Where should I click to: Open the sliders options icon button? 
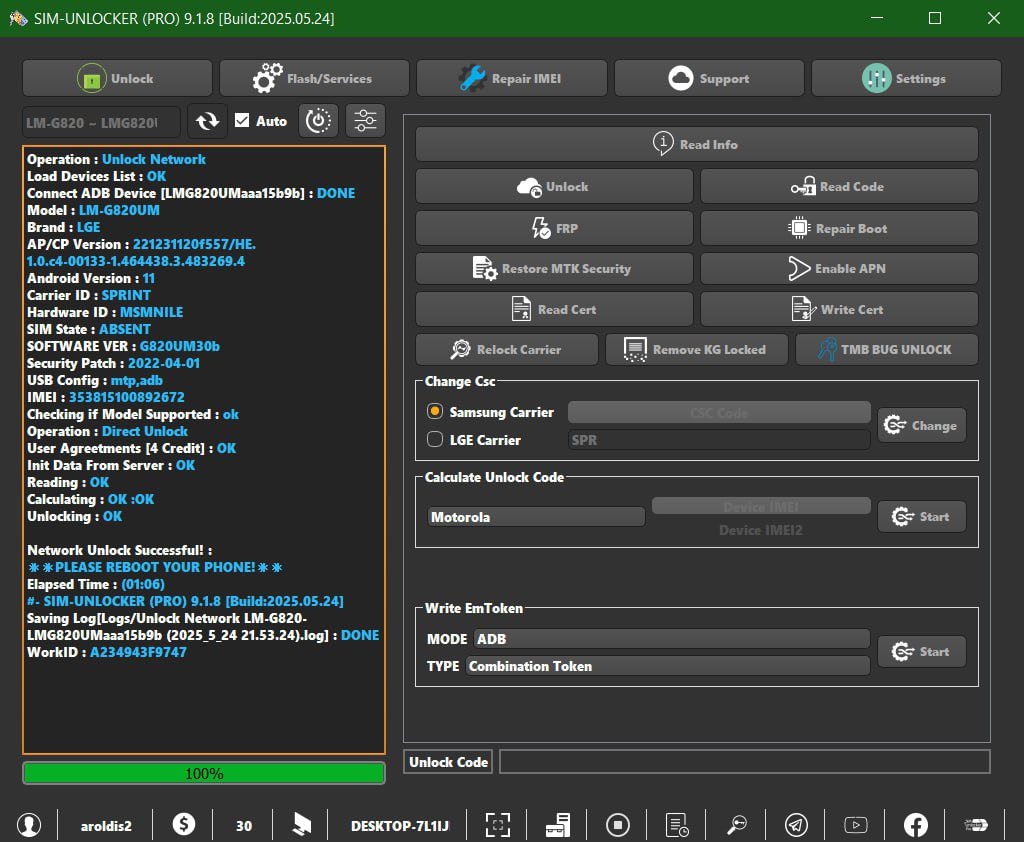365,121
